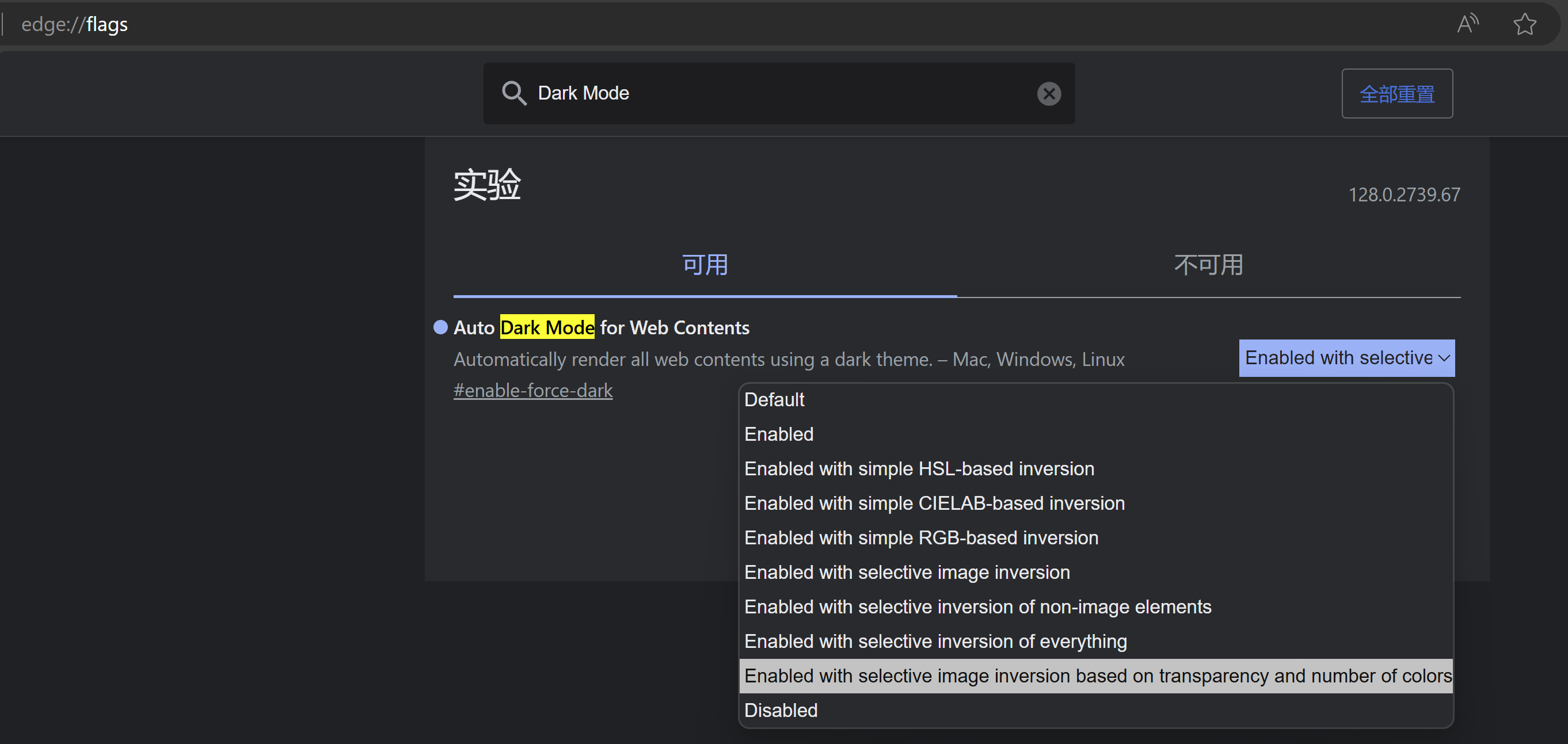Screen dimensions: 1568x744
Task: Open the #enable-force-dark link
Action: (x=532, y=391)
